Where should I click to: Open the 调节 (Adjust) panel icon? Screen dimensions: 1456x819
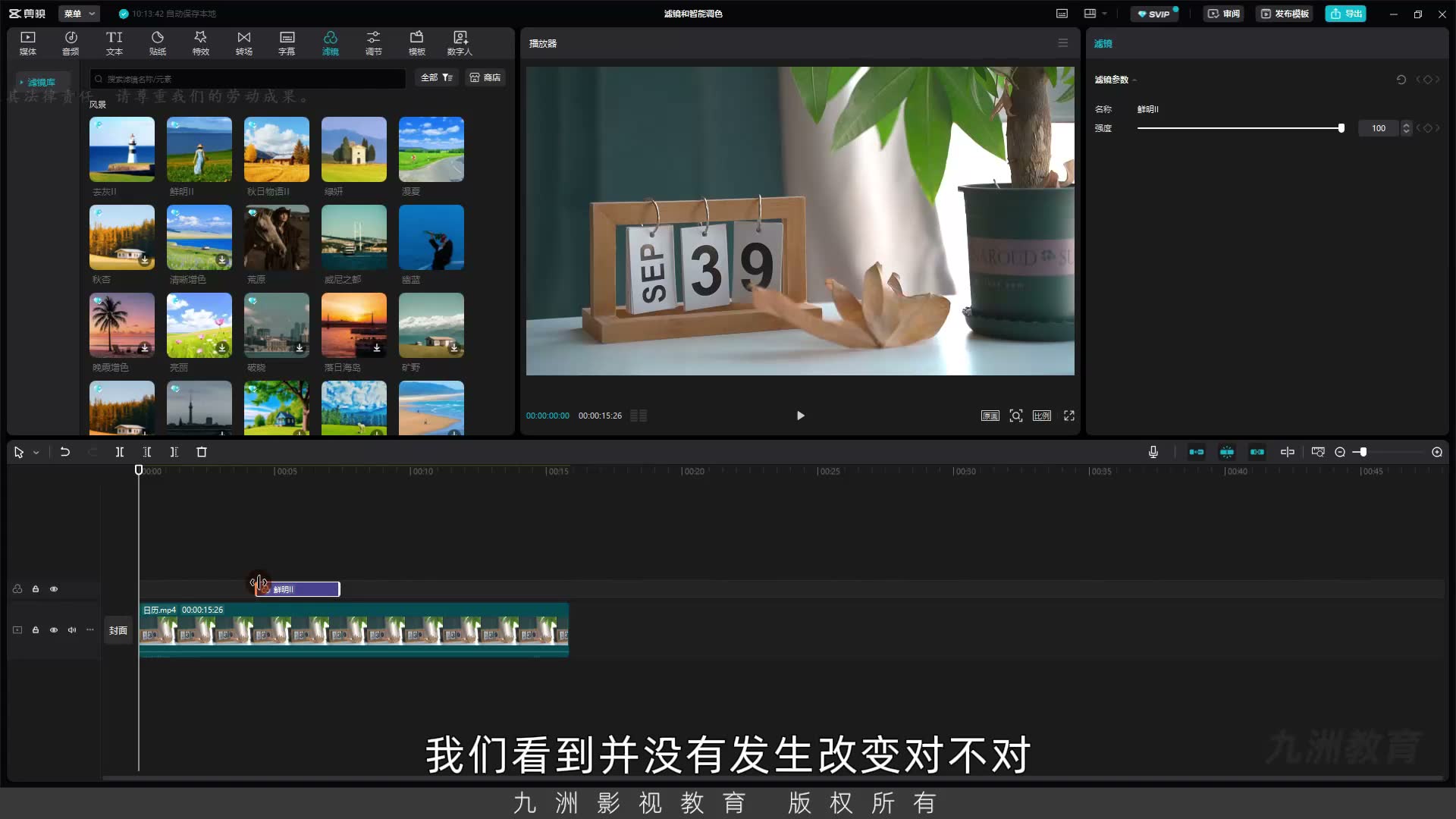coord(374,43)
